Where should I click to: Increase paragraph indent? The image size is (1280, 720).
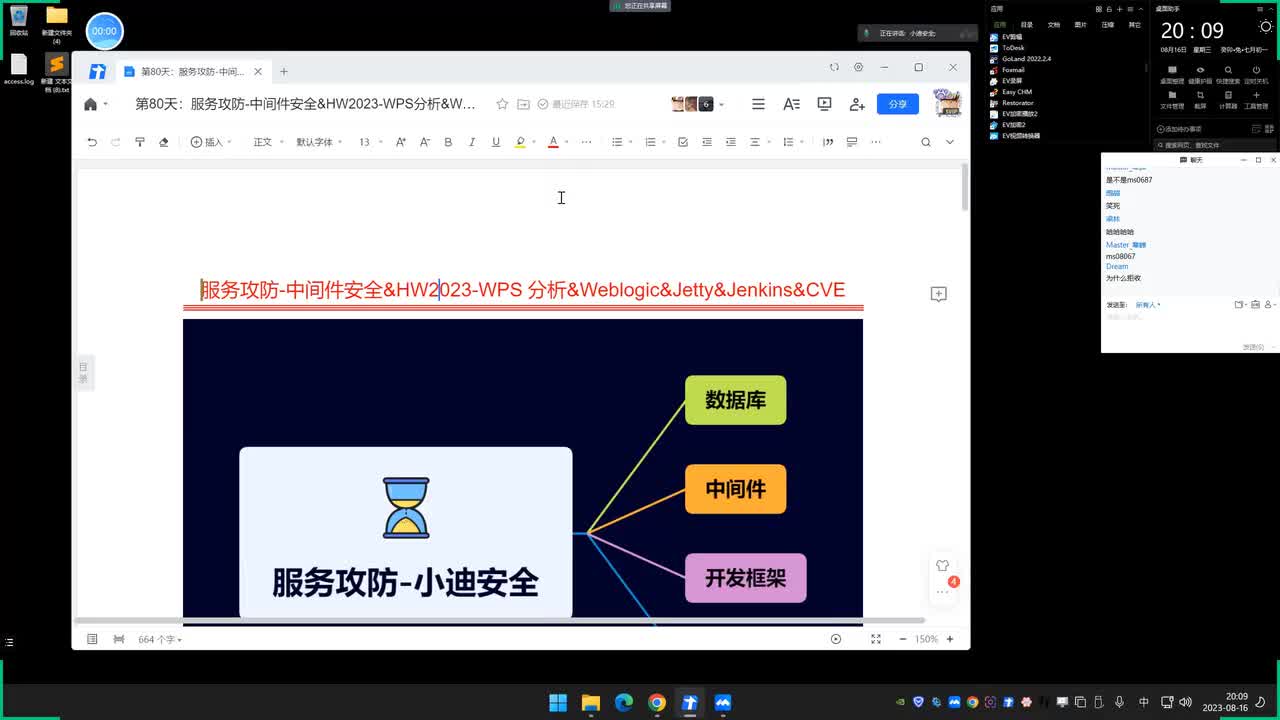[x=731, y=142]
